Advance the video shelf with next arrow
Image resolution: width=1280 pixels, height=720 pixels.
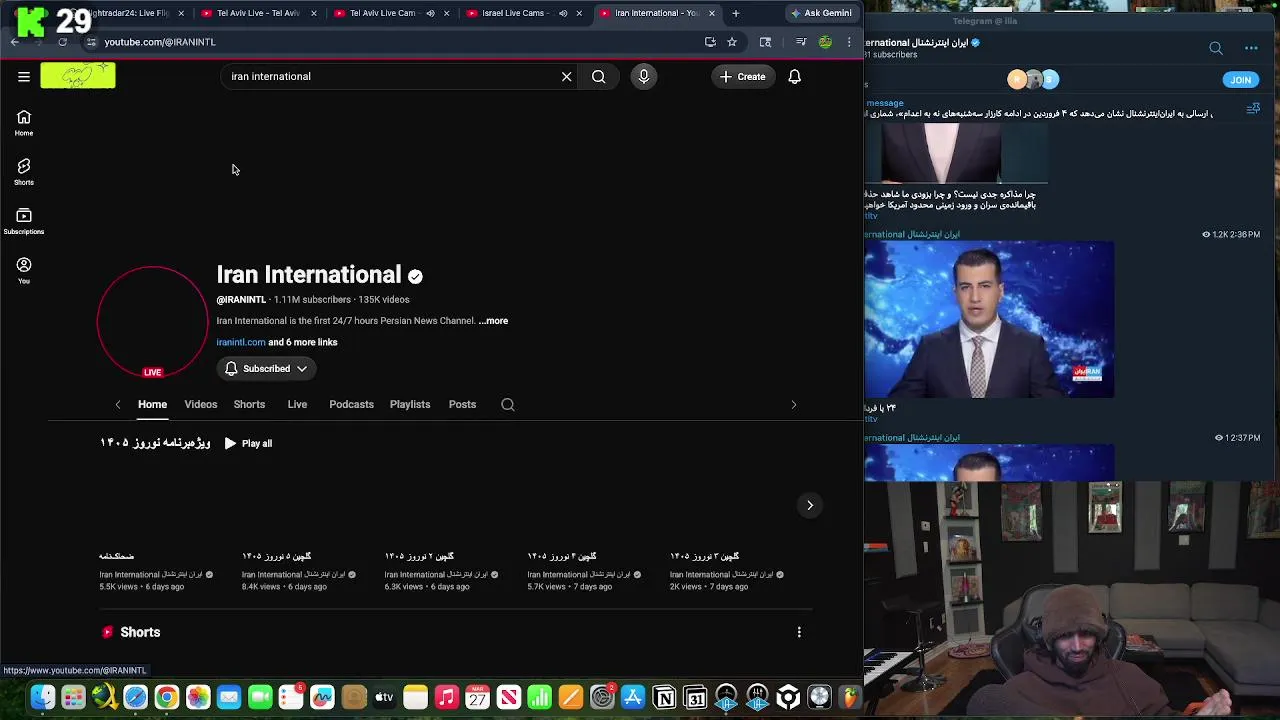[x=810, y=505]
